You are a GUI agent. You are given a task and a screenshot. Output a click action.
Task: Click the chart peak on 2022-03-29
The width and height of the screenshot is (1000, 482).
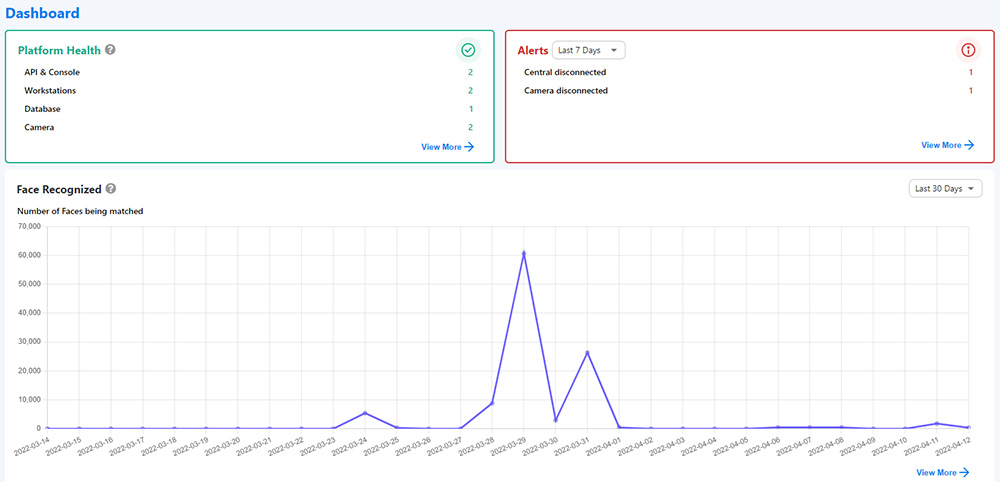tap(524, 253)
